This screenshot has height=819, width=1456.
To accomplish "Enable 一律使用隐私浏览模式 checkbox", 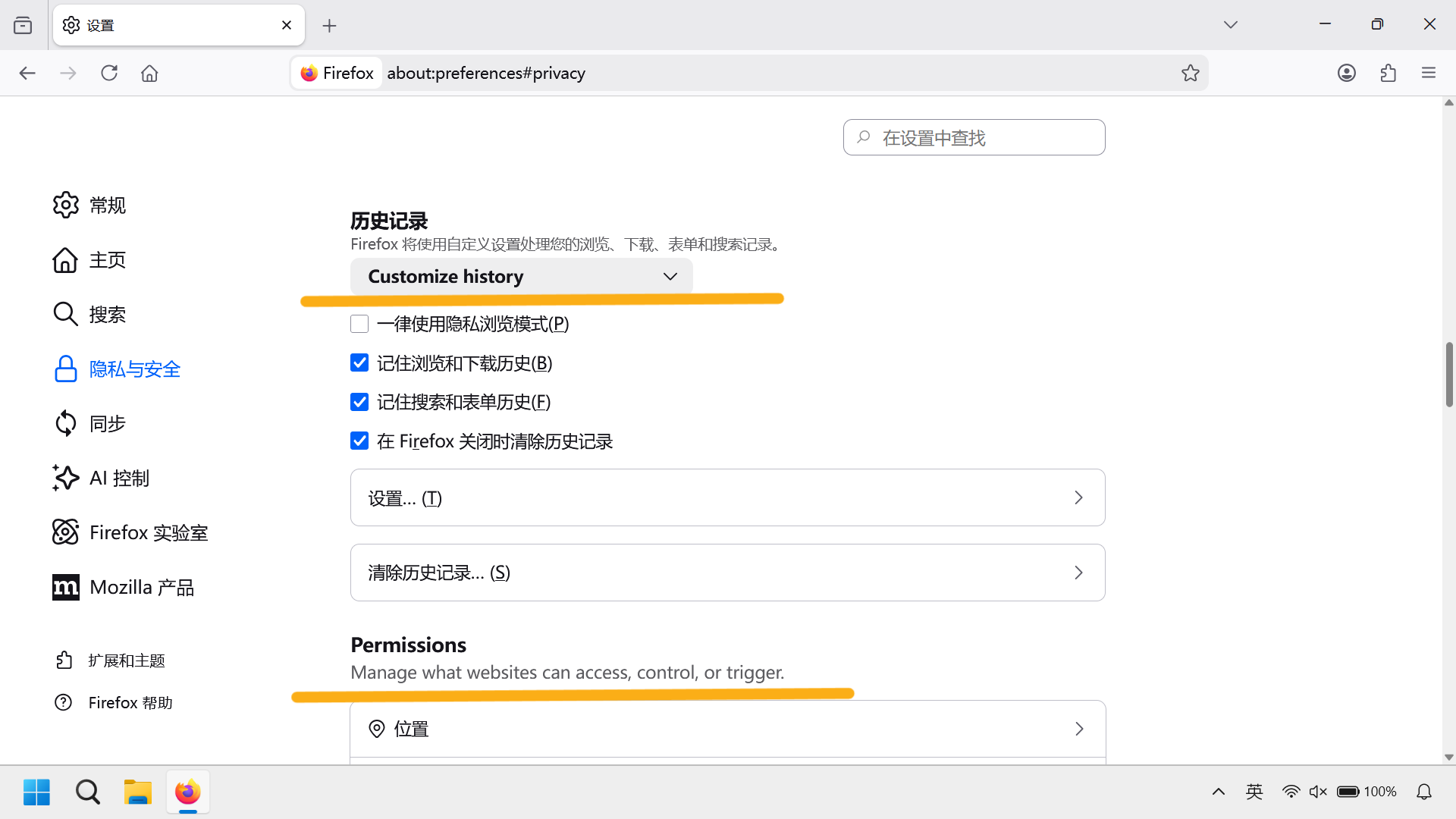I will pyautogui.click(x=359, y=324).
